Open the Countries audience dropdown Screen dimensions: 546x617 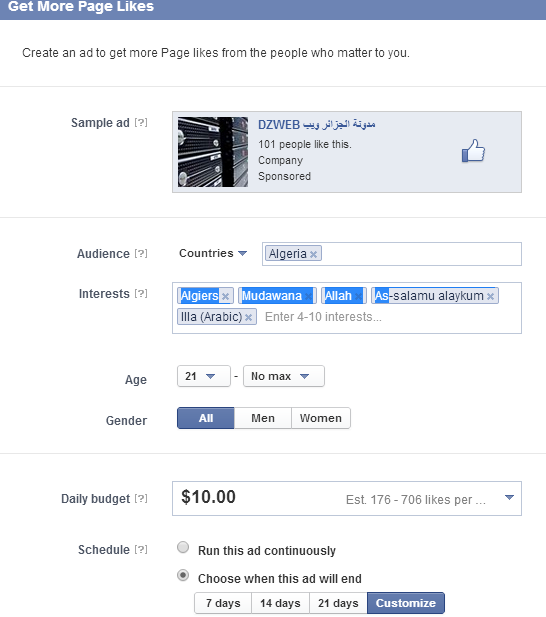[213, 253]
